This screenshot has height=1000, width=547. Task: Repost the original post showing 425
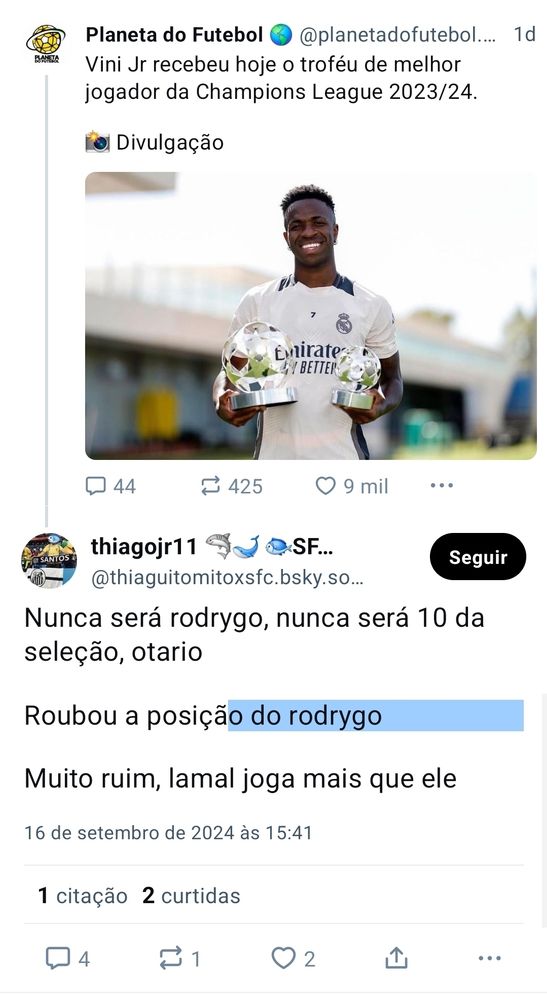[231, 487]
